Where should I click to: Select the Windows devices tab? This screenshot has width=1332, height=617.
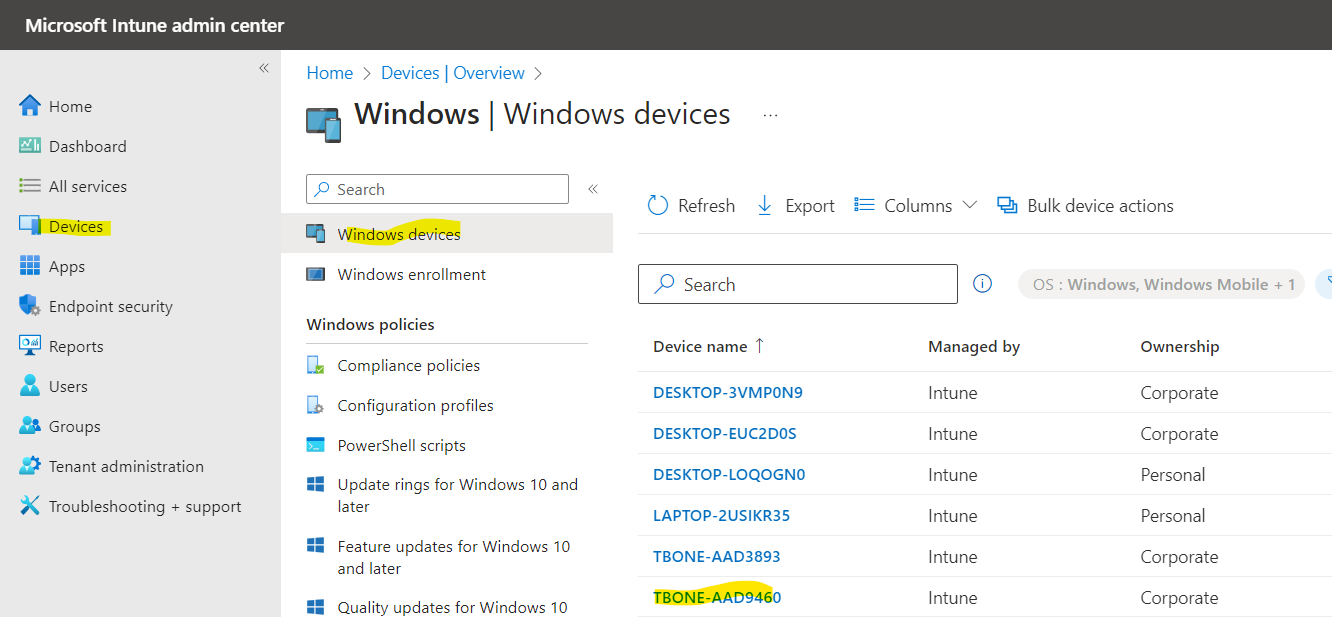pos(399,233)
